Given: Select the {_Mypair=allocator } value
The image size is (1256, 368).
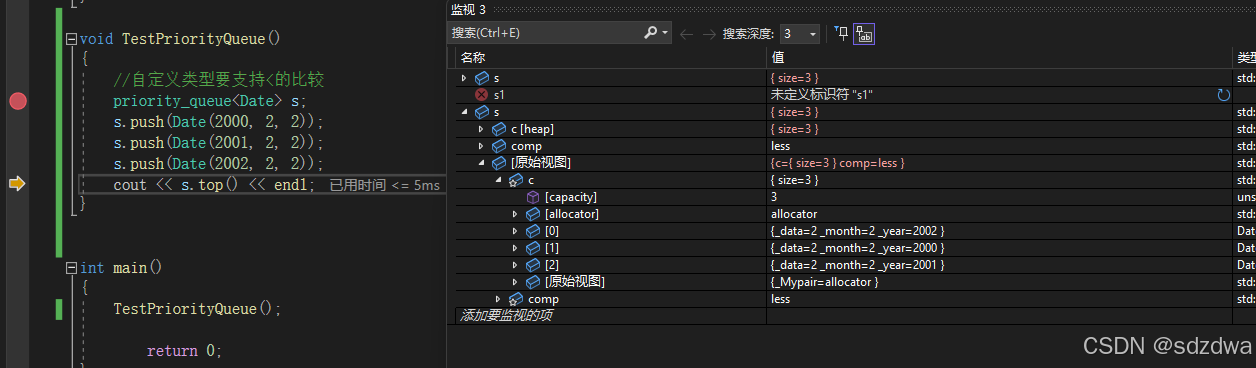Looking at the screenshot, I should click(x=824, y=282).
